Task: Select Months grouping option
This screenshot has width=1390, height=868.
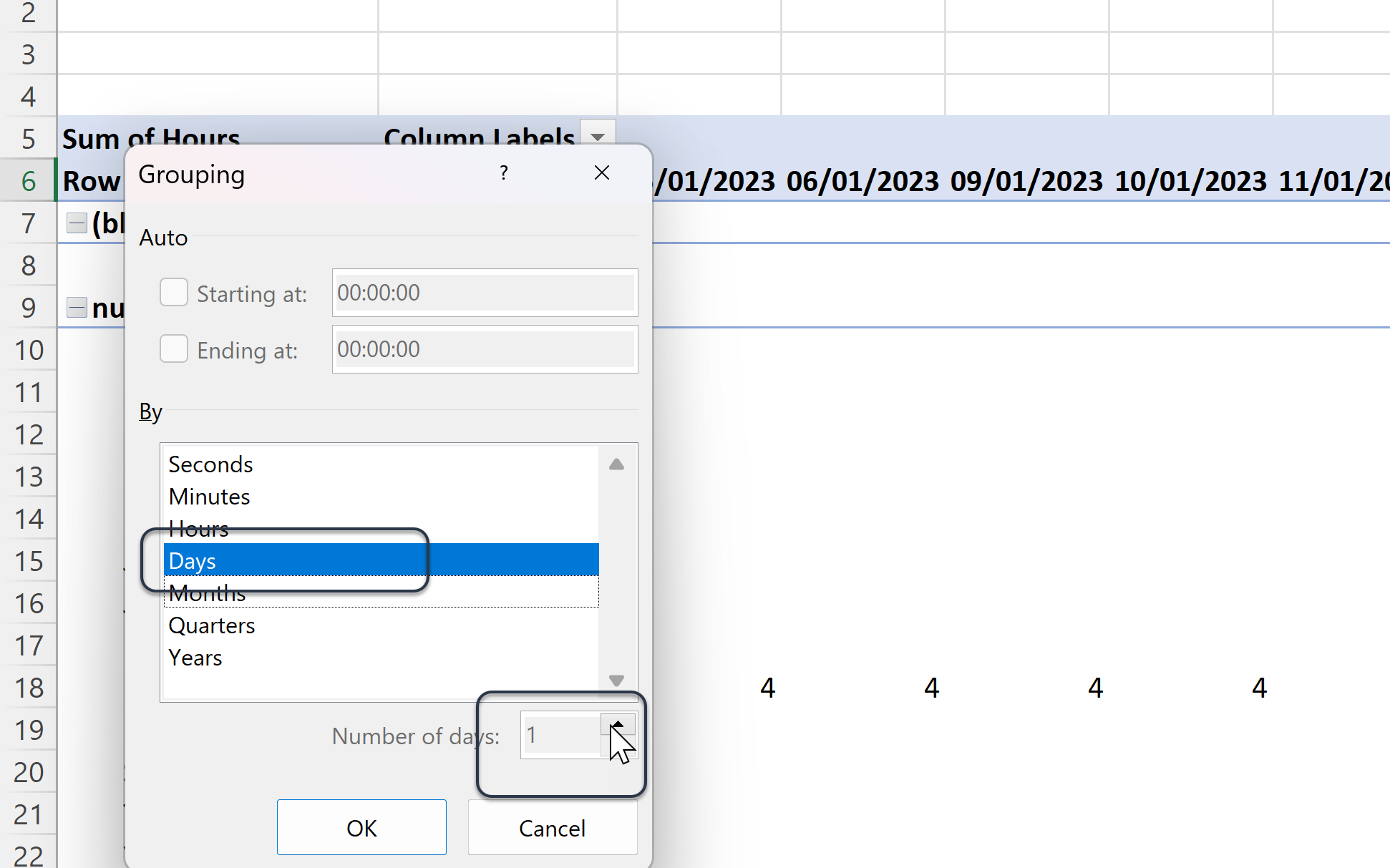Action: point(207,592)
